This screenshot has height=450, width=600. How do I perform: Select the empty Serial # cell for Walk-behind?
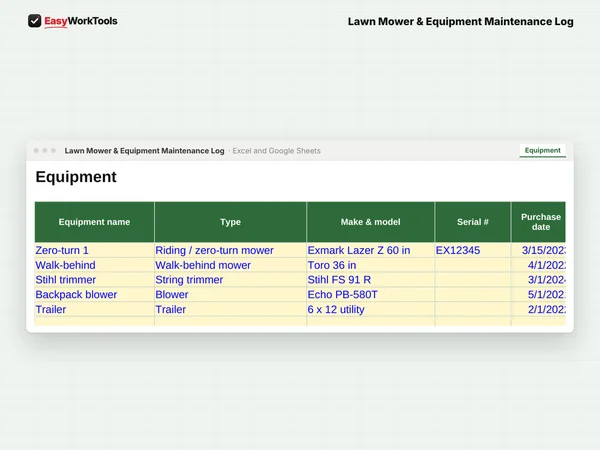point(473,265)
